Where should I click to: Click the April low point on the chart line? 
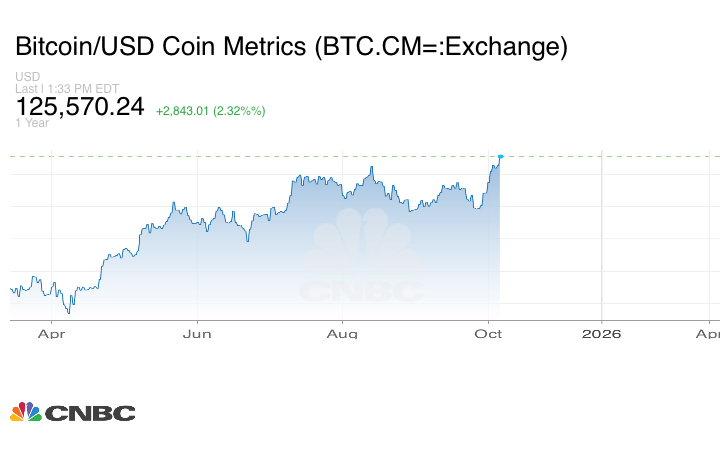coord(68,312)
